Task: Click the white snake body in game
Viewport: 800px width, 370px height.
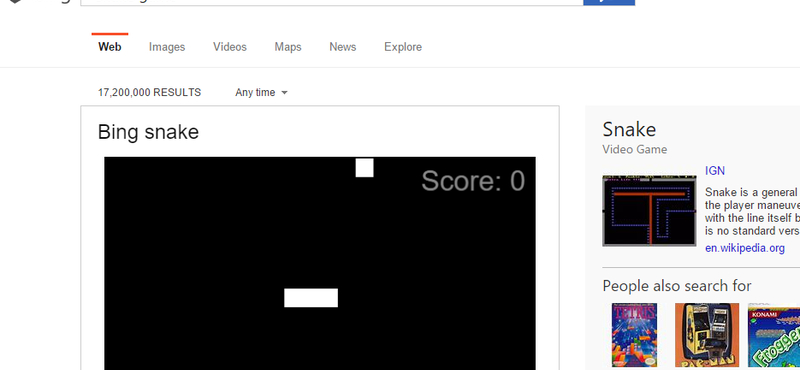Action: (311, 298)
